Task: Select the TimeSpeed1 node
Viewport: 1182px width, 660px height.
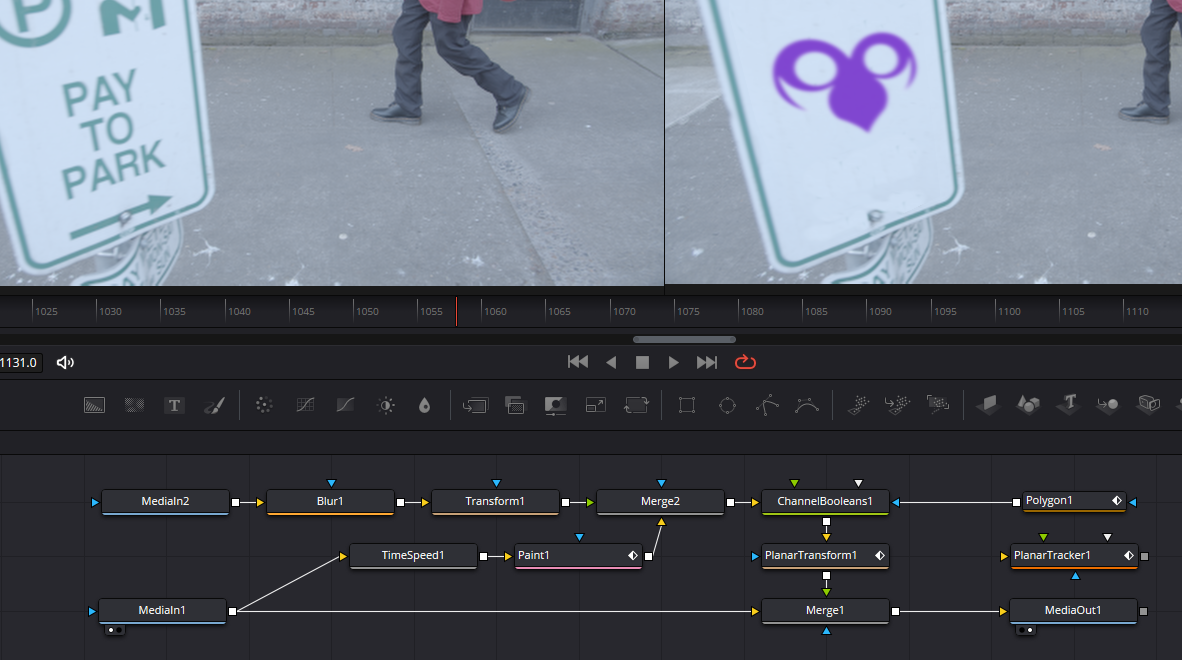Action: tap(413, 556)
